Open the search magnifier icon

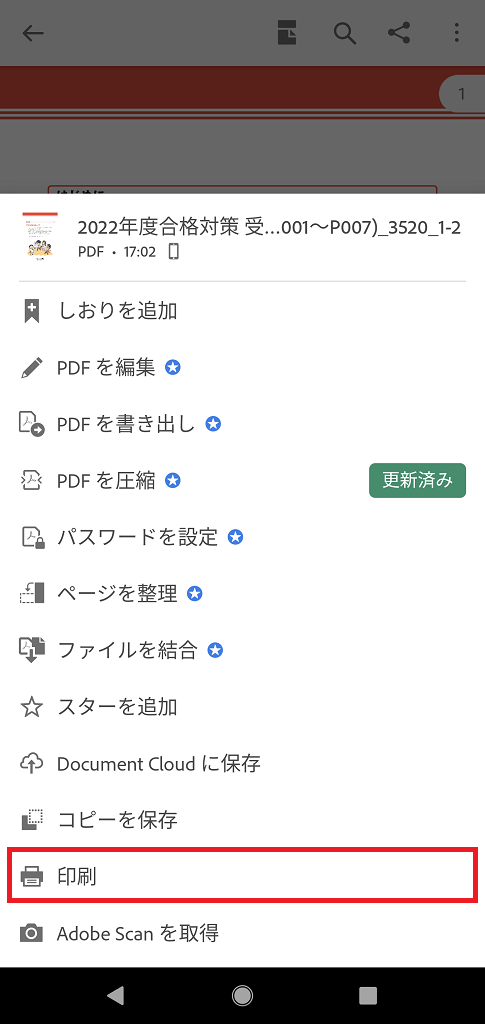coord(345,33)
